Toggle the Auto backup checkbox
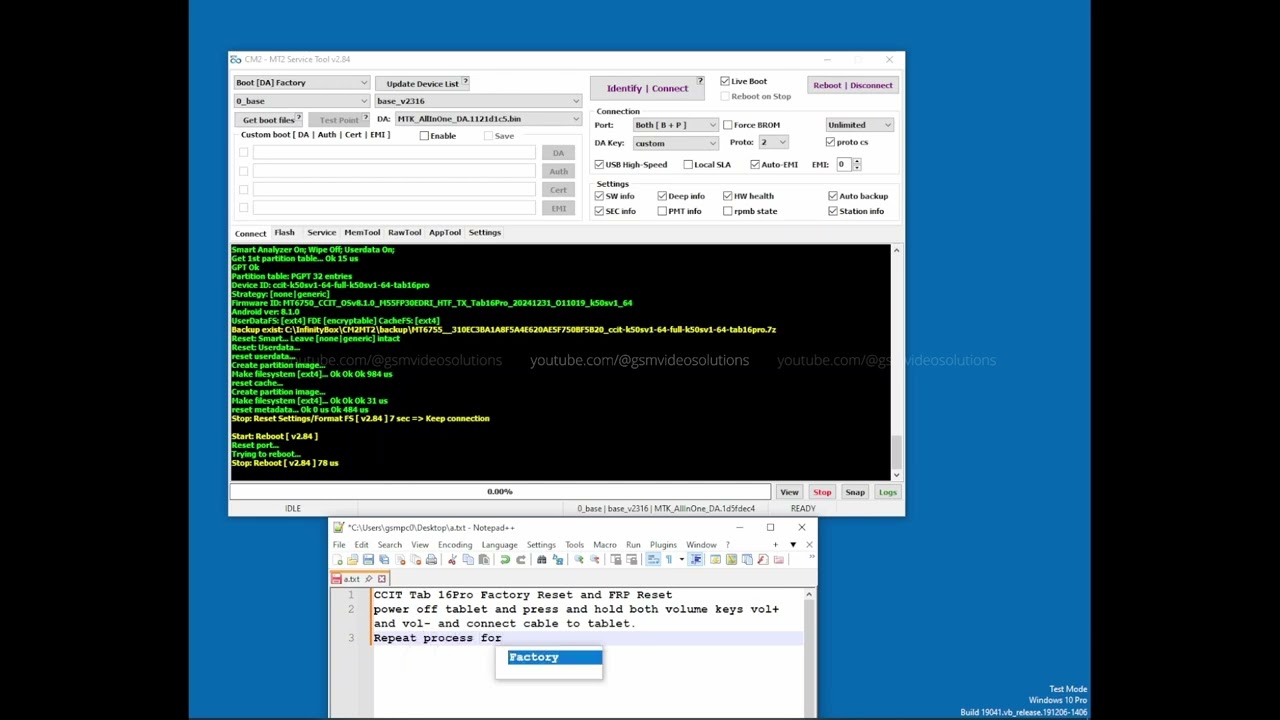This screenshot has width=1280, height=720. tap(833, 196)
